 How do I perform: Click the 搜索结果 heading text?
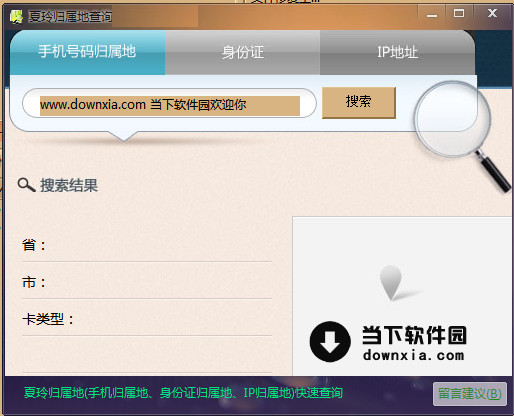(x=69, y=185)
